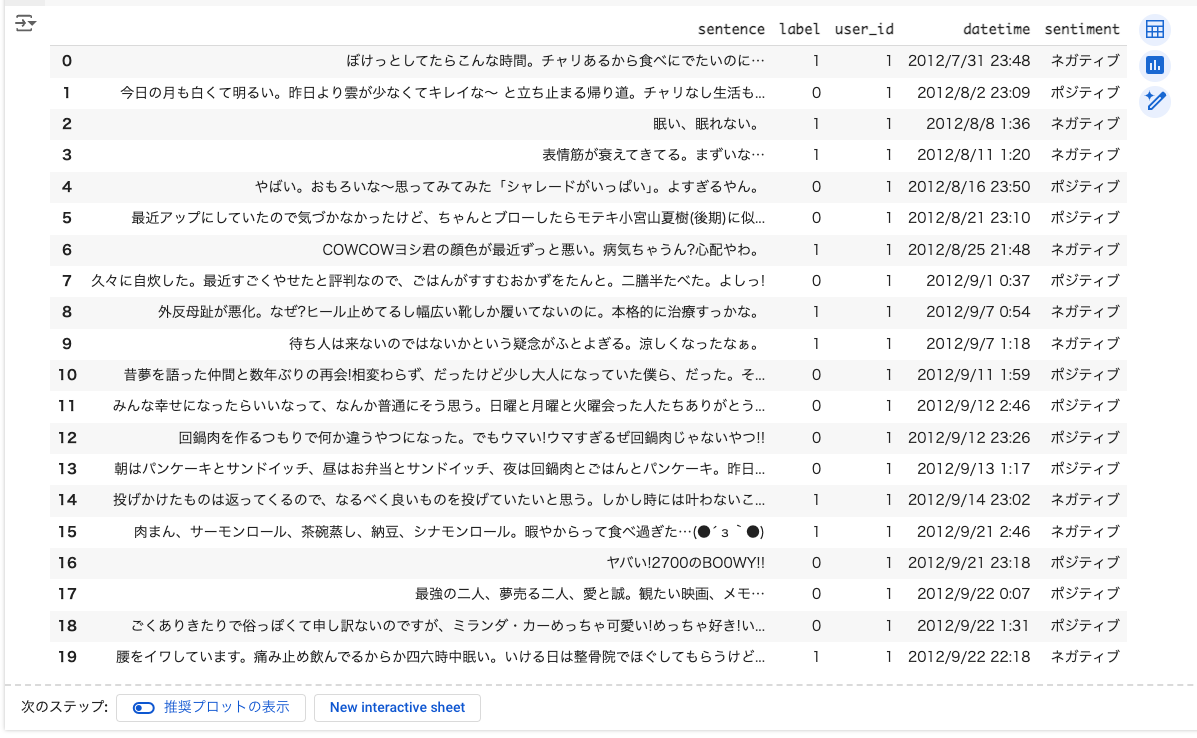
Task: Click the sentence starting やばい。おもろいな
Action: tap(509, 187)
